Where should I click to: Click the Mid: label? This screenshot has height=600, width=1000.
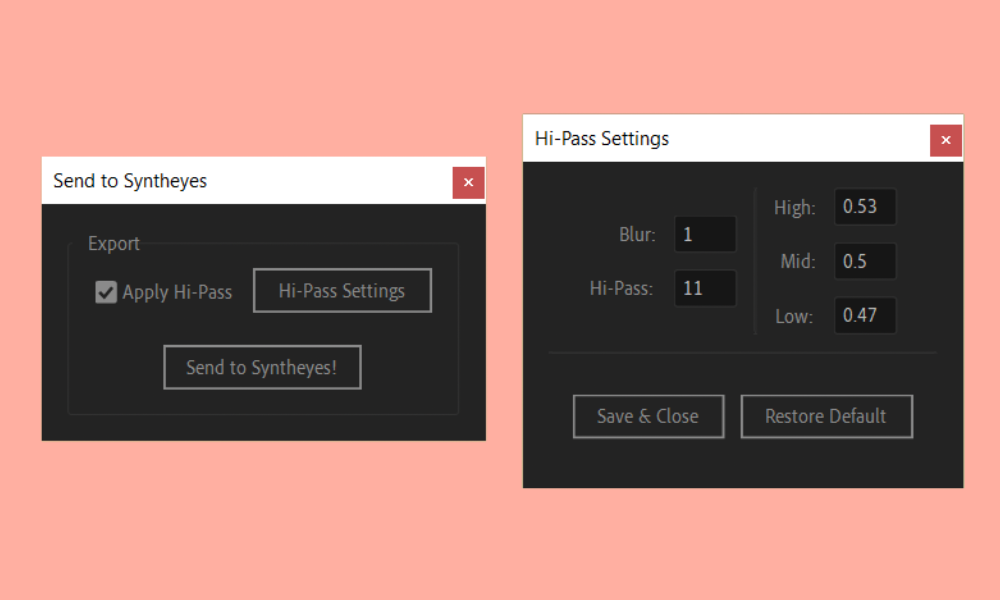(x=798, y=261)
